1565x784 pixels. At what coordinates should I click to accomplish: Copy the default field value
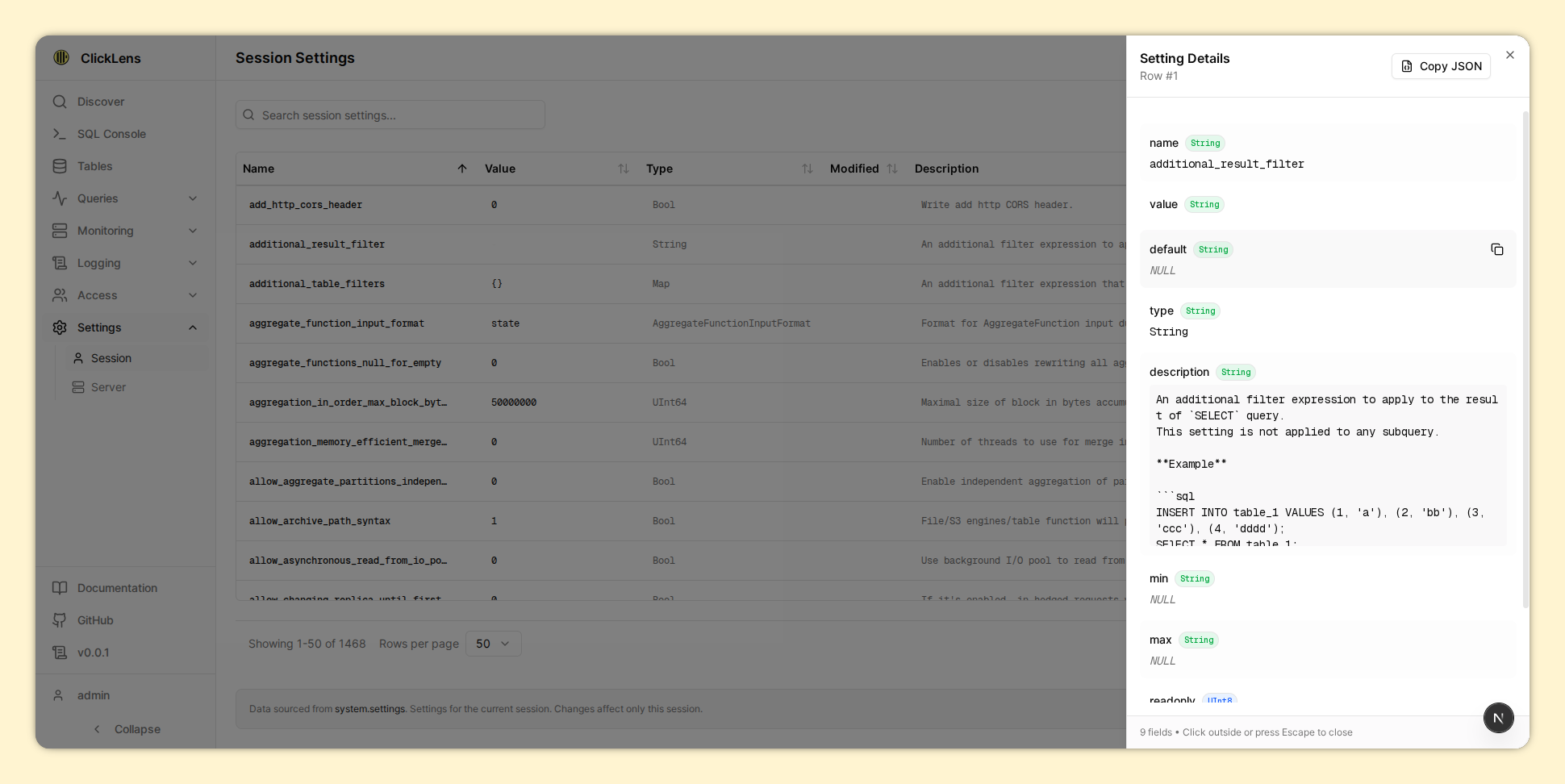[x=1496, y=250]
